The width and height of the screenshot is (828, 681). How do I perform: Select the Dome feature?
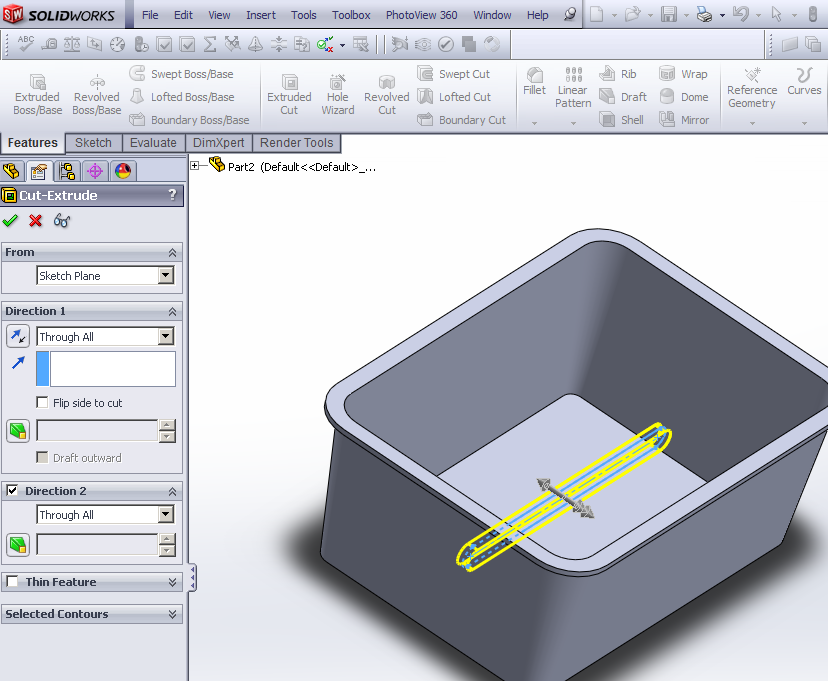[x=684, y=97]
